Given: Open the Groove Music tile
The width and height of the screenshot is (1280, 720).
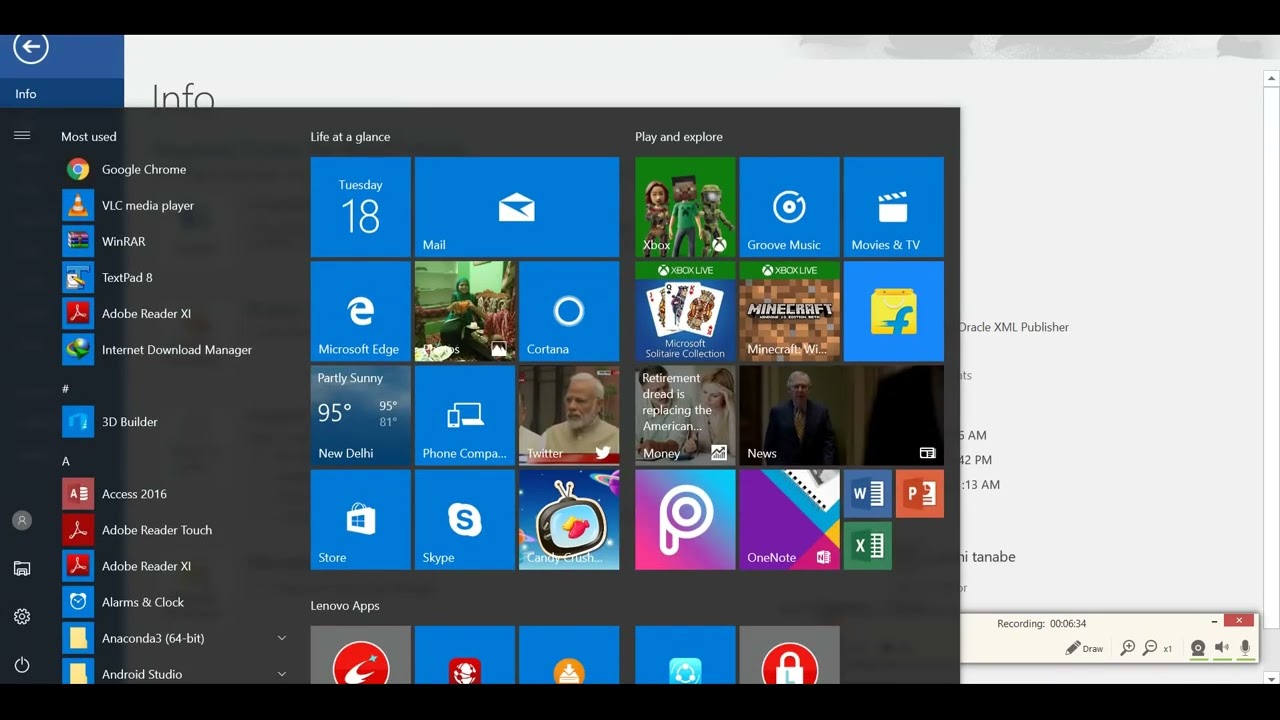Looking at the screenshot, I should point(789,207).
